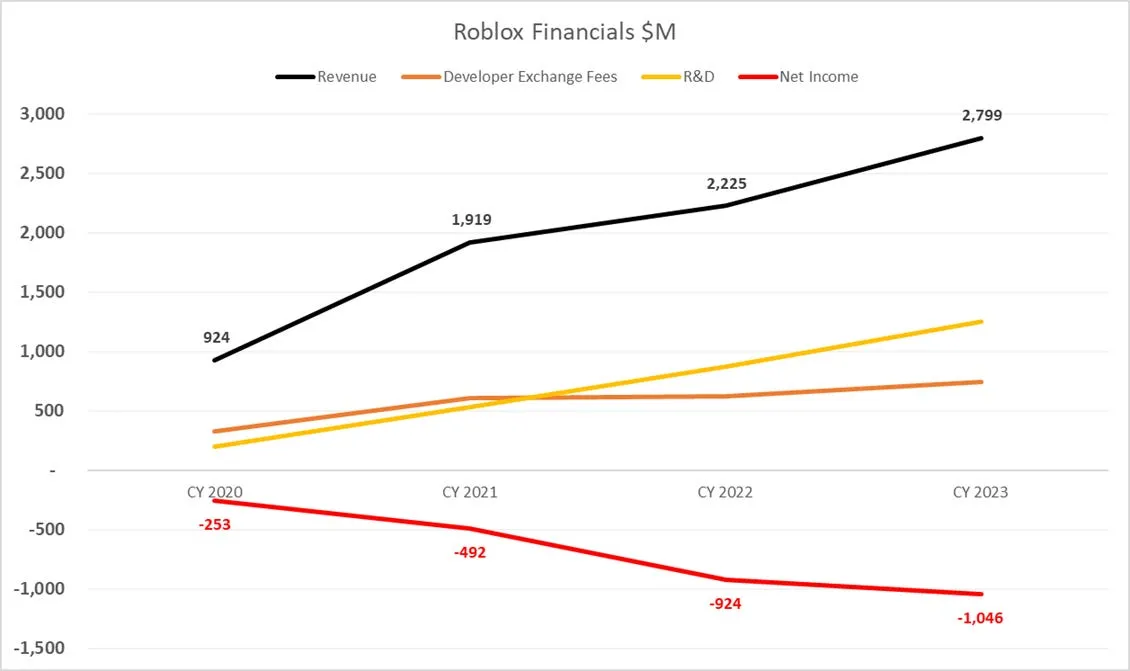Select the Net Income legend entry
Screen dimensions: 1130x671
(x=818, y=77)
